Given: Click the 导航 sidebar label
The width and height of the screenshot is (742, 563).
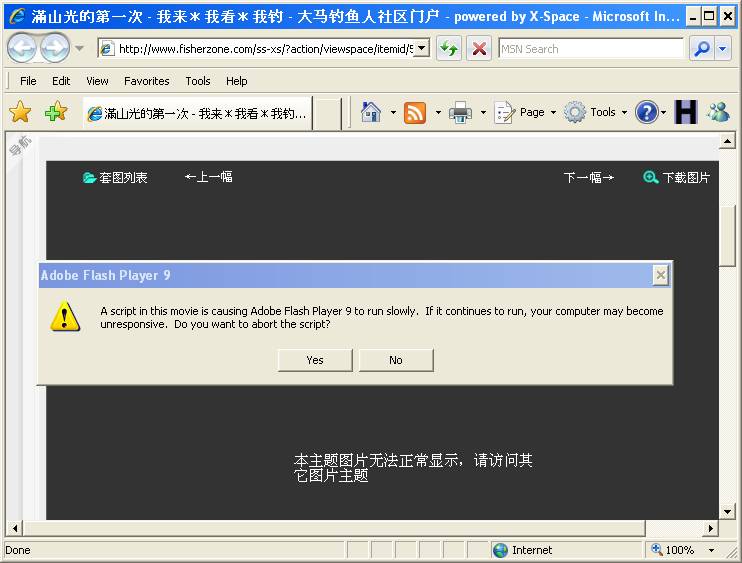Looking at the screenshot, I should pyautogui.click(x=20, y=146).
